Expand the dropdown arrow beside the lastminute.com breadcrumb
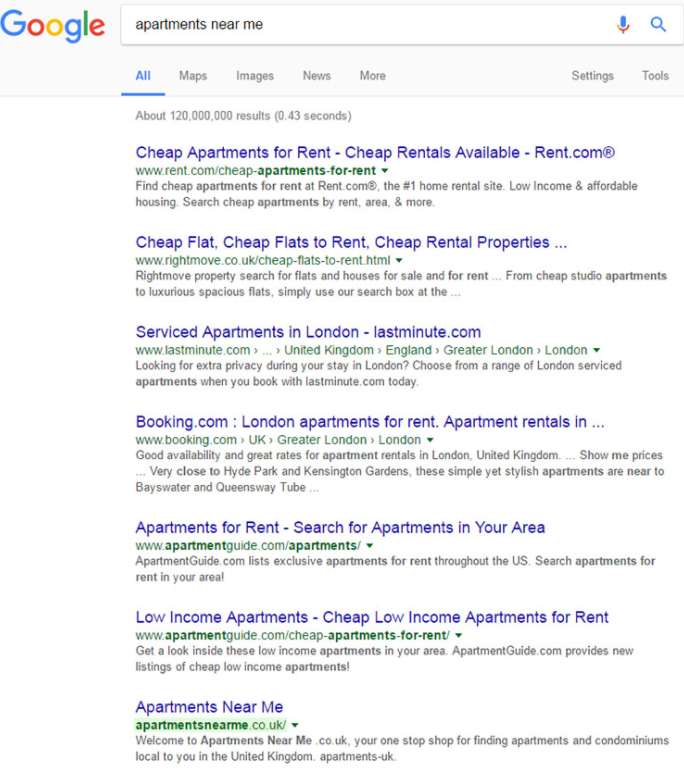The height and width of the screenshot is (770, 684). pos(597,350)
